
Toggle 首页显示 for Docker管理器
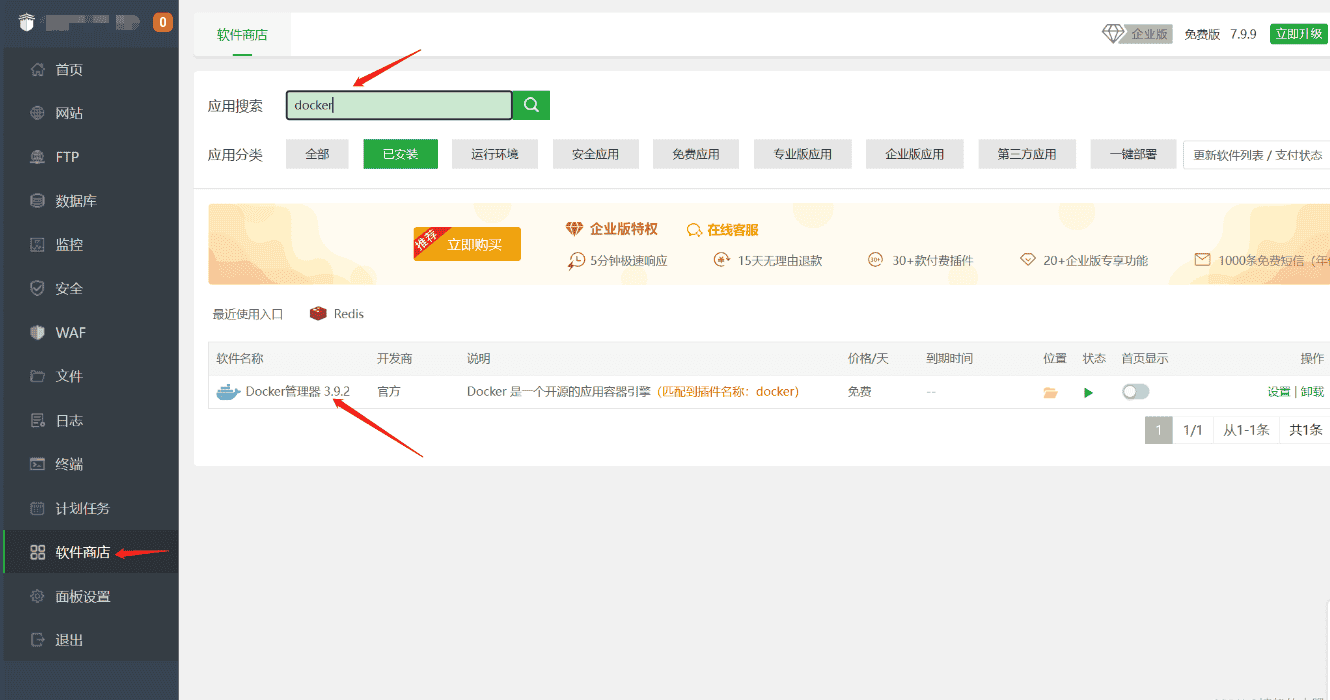1135,392
